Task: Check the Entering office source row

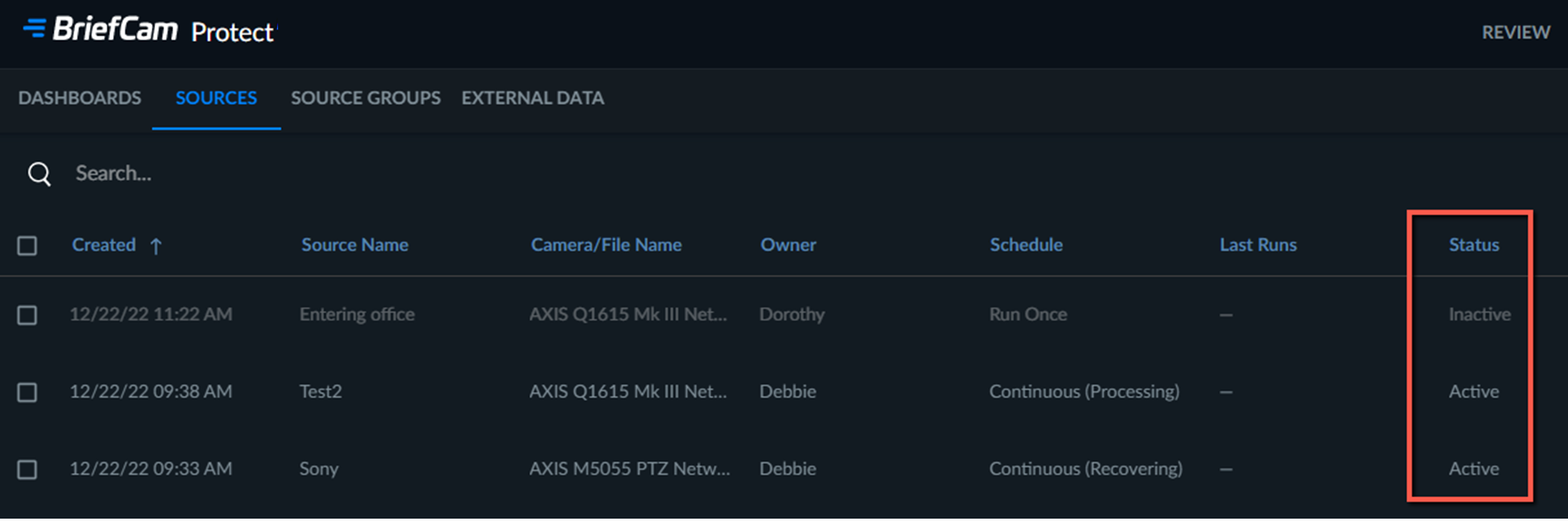Action: [x=27, y=315]
